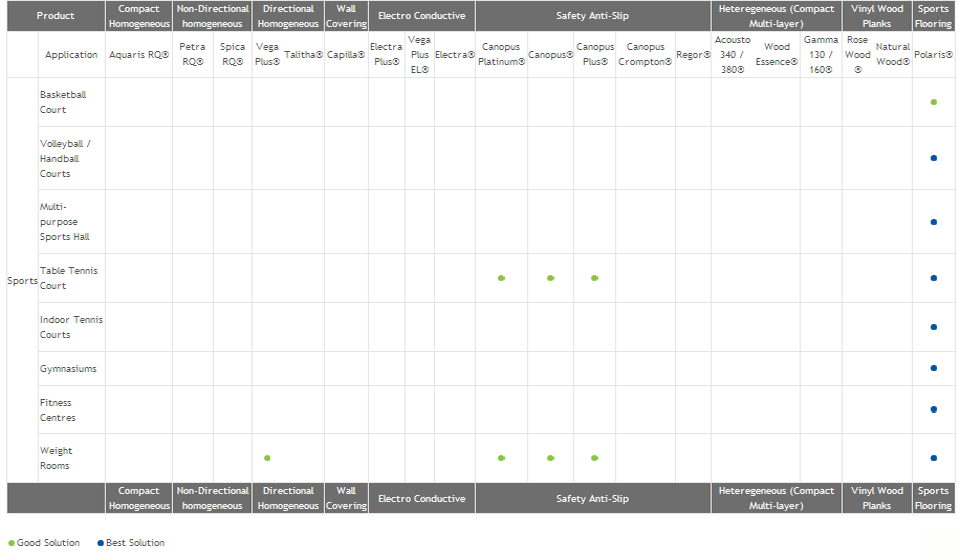This screenshot has width=960, height=560.
Task: Click the top Sports Flooring header
Action: pyautogui.click(x=933, y=16)
